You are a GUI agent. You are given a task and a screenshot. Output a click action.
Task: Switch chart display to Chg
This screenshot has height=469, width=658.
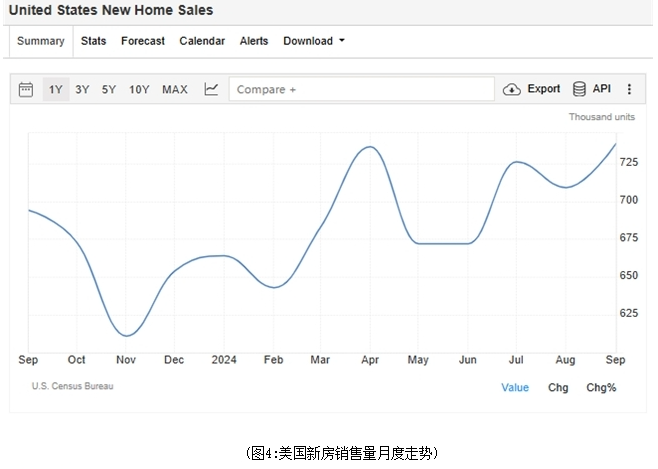tap(558, 388)
